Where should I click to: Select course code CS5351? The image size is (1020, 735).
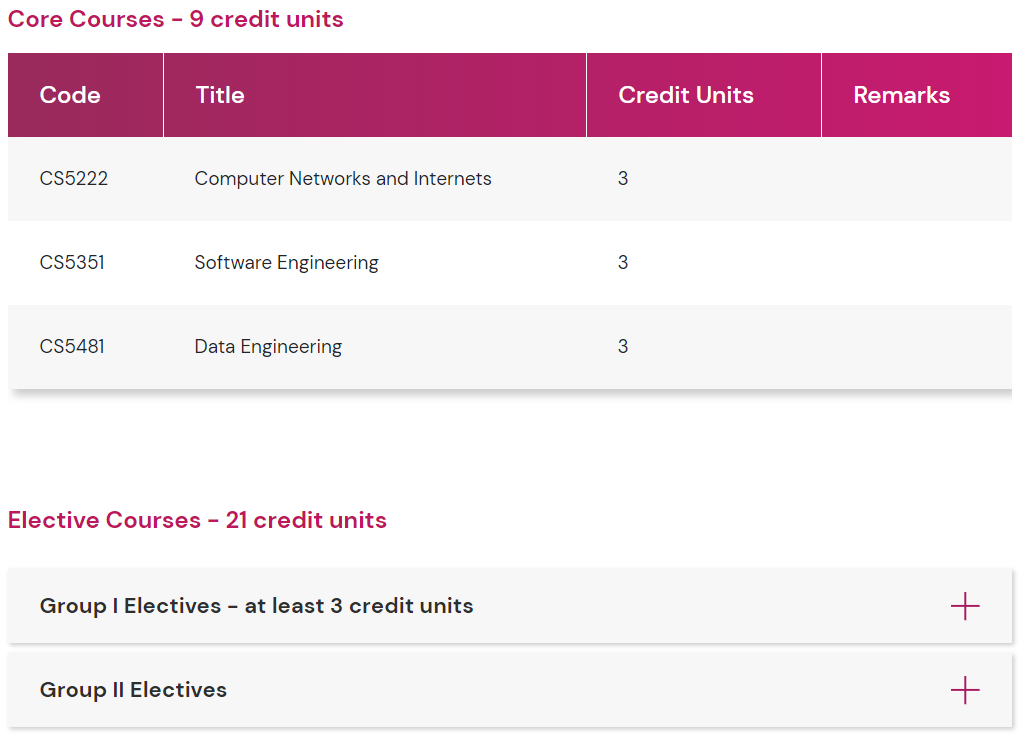coord(72,263)
